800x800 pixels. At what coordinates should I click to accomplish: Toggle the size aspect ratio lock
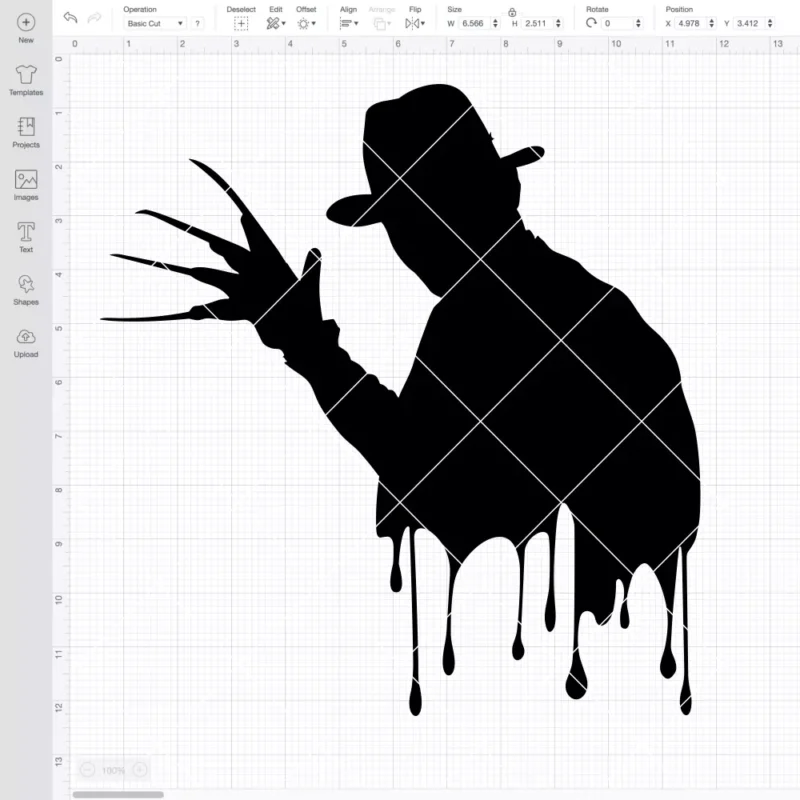point(512,12)
